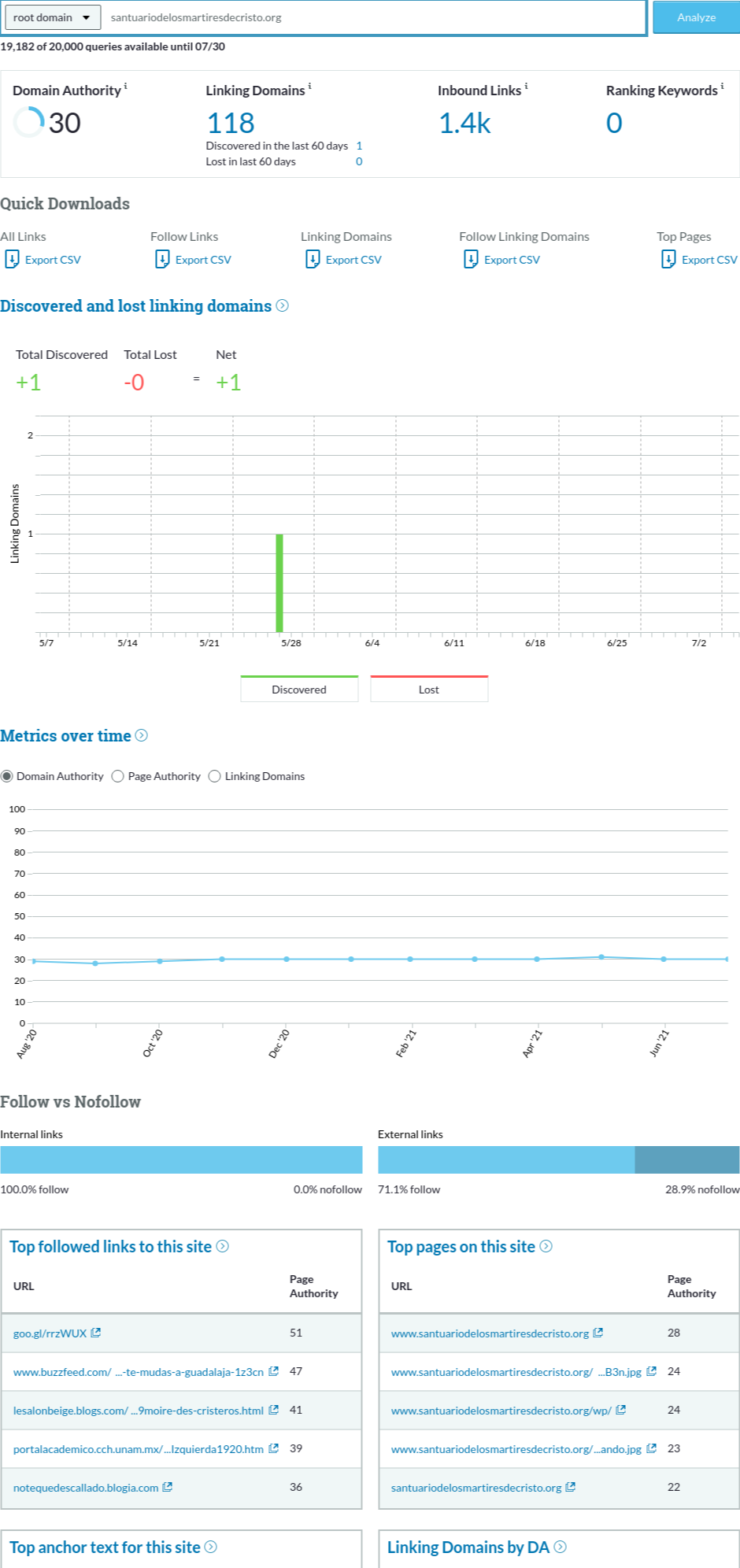The height and width of the screenshot is (1568, 740).
Task: Open the www.buzzfeed.com followed link
Action: click(139, 1371)
